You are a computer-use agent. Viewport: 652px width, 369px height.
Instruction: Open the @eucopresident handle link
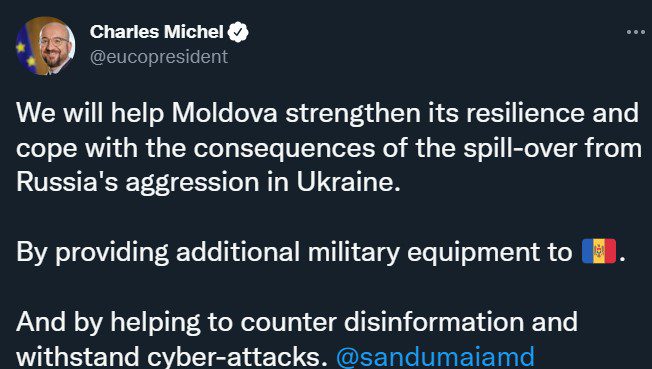pyautogui.click(x=159, y=57)
